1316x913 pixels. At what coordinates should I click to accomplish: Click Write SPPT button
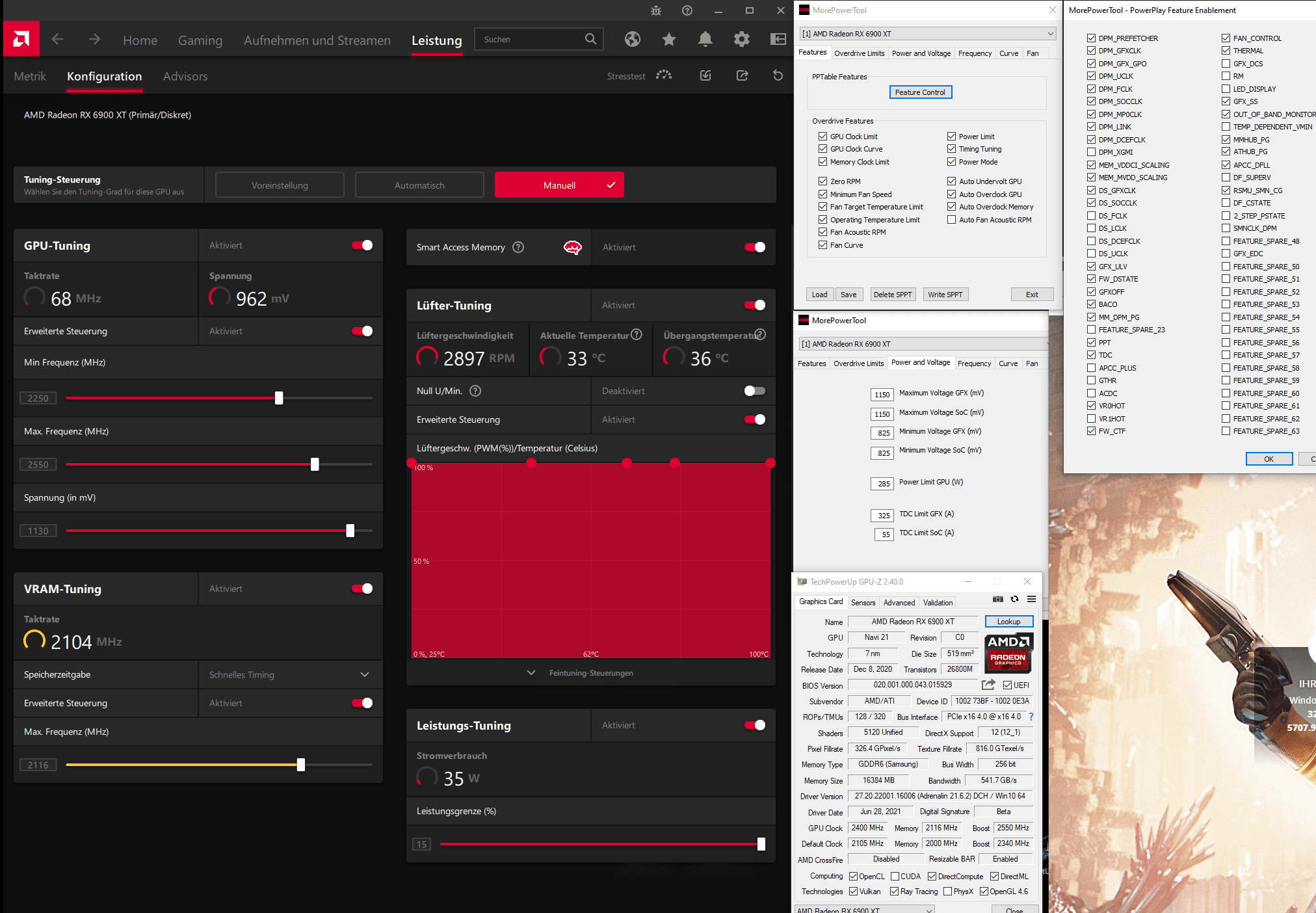[x=945, y=295]
